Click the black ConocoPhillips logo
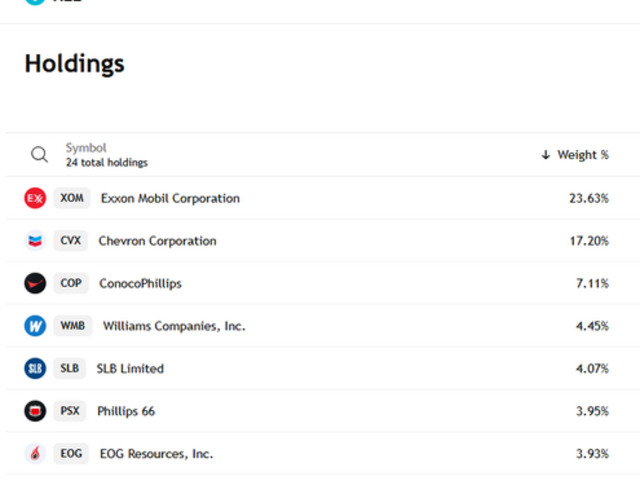 [x=35, y=283]
